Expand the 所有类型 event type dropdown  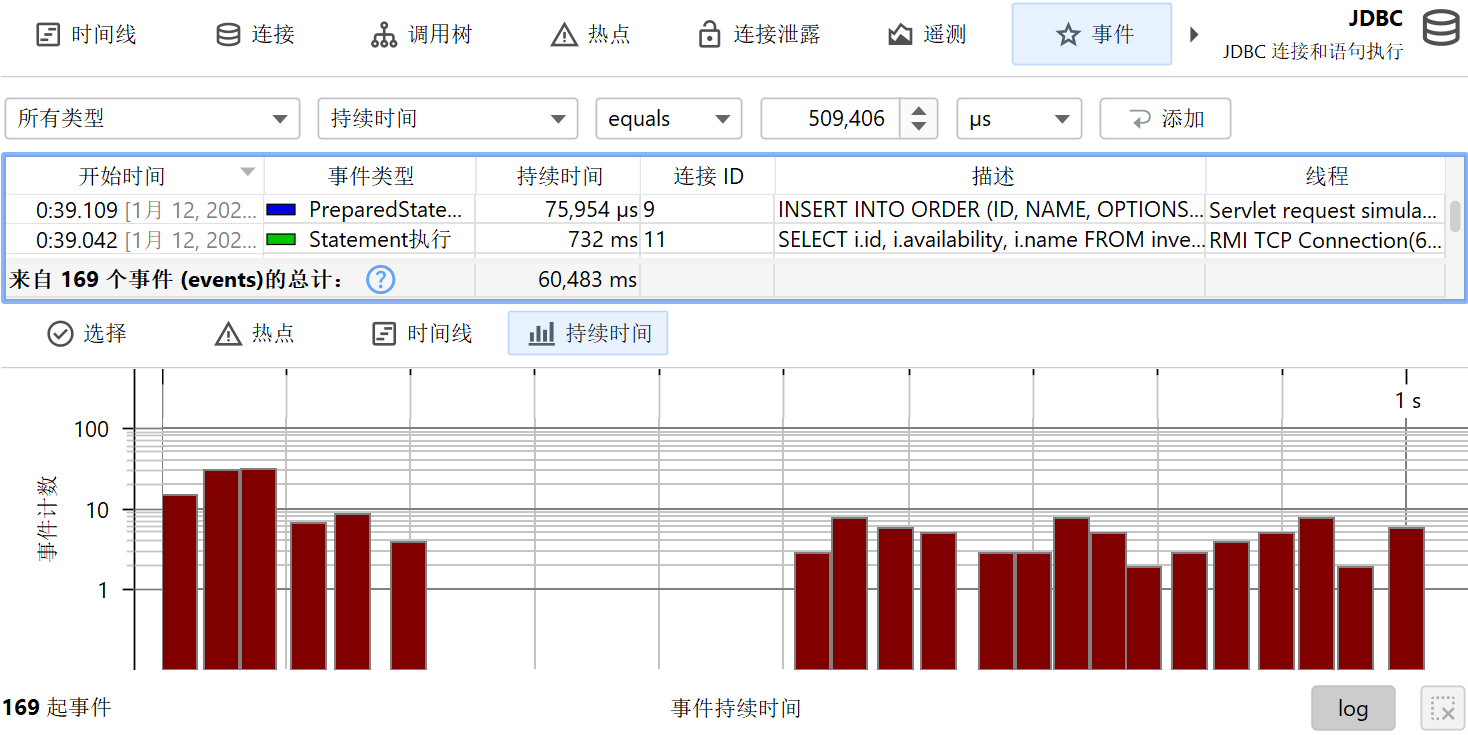[x=152, y=119]
